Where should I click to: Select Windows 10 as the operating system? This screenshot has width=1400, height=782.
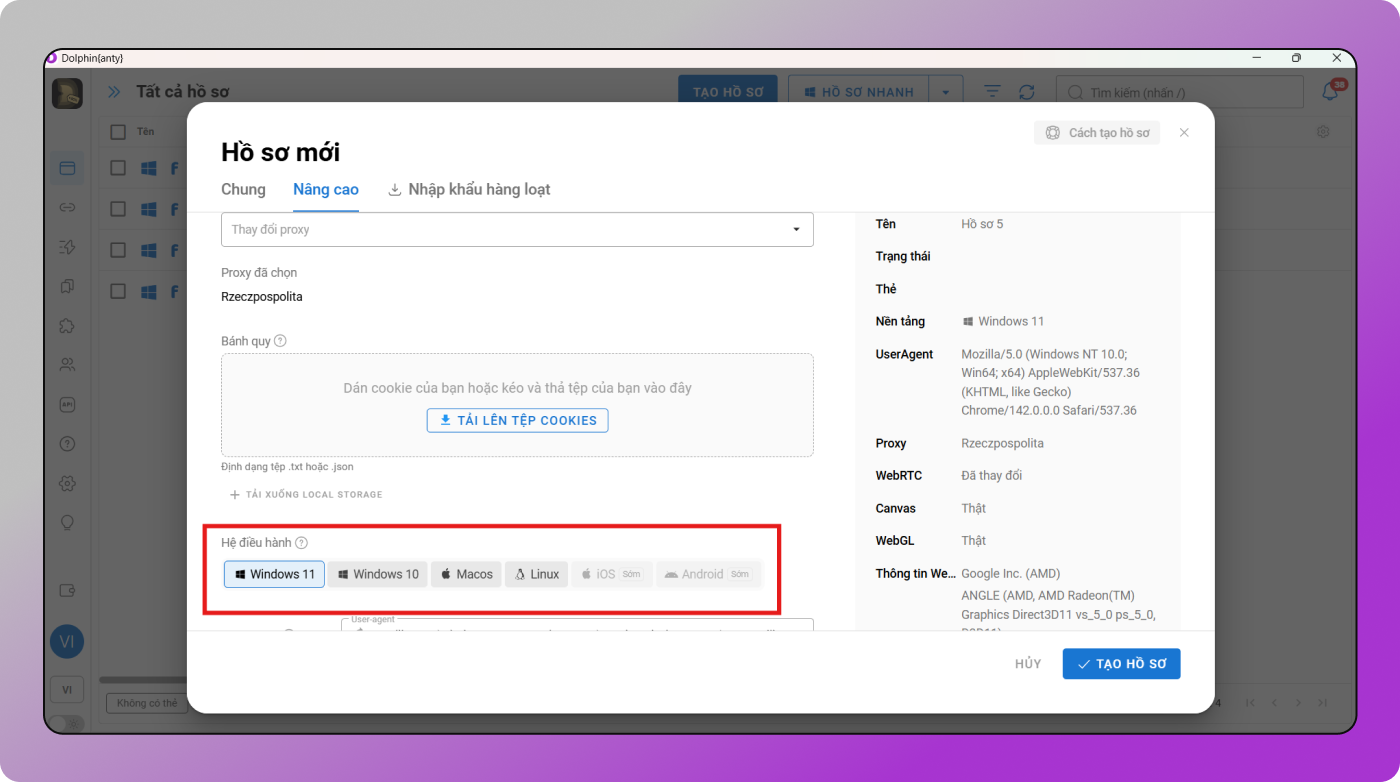pos(378,574)
